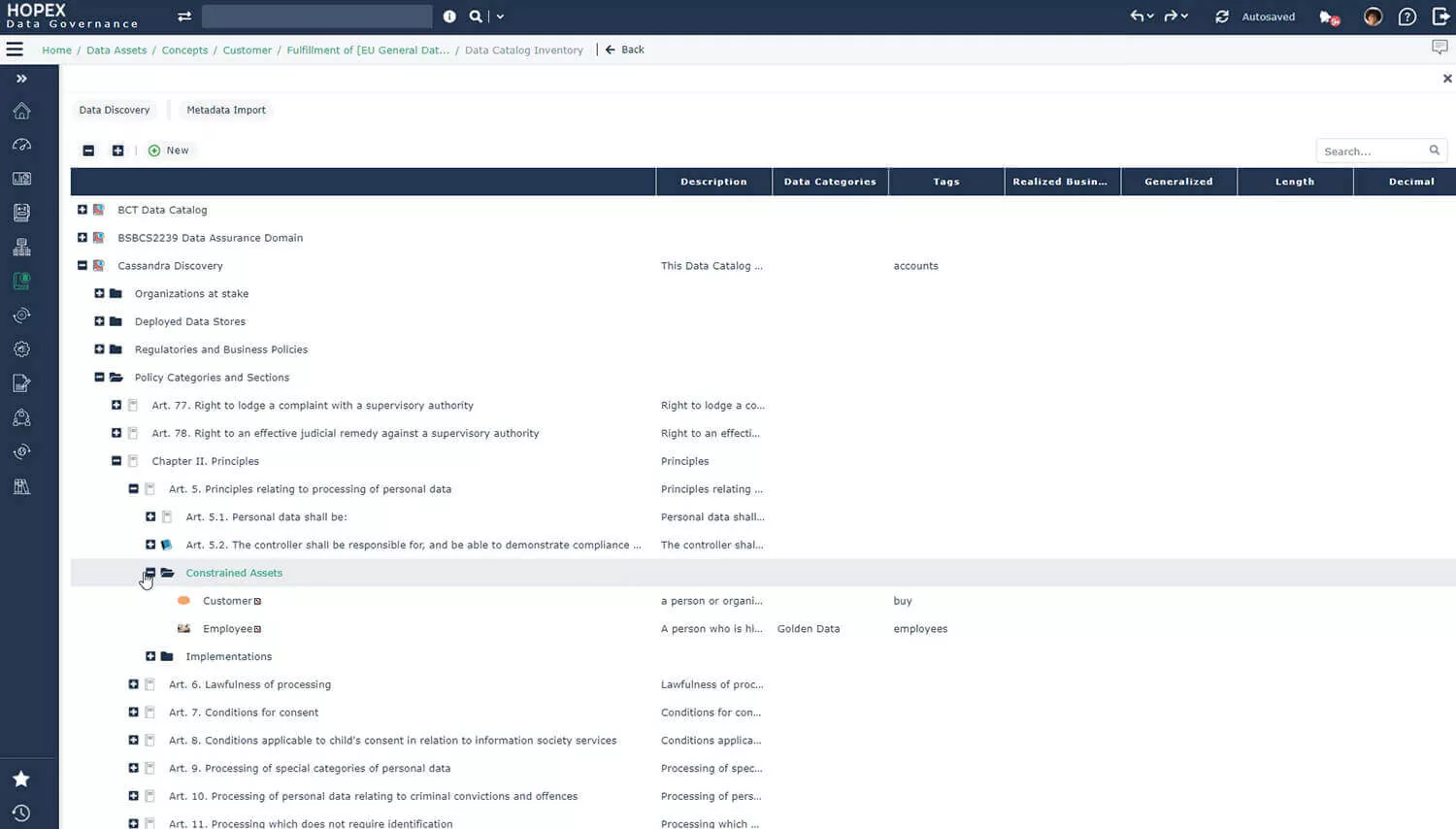Viewport: 1456px width, 829px height.
Task: Collapse Policy Categories and Sections folder
Action: [99, 378]
